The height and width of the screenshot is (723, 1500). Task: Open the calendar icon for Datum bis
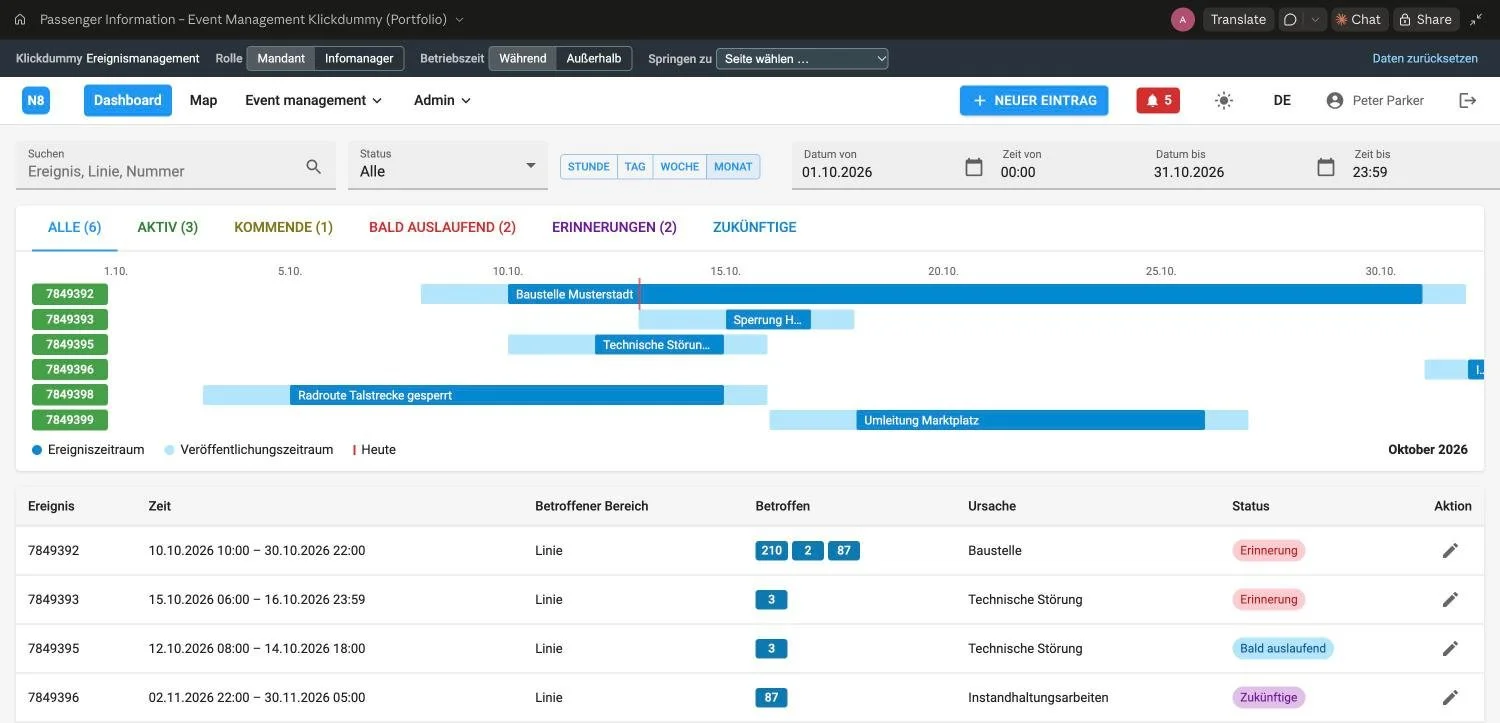1326,167
